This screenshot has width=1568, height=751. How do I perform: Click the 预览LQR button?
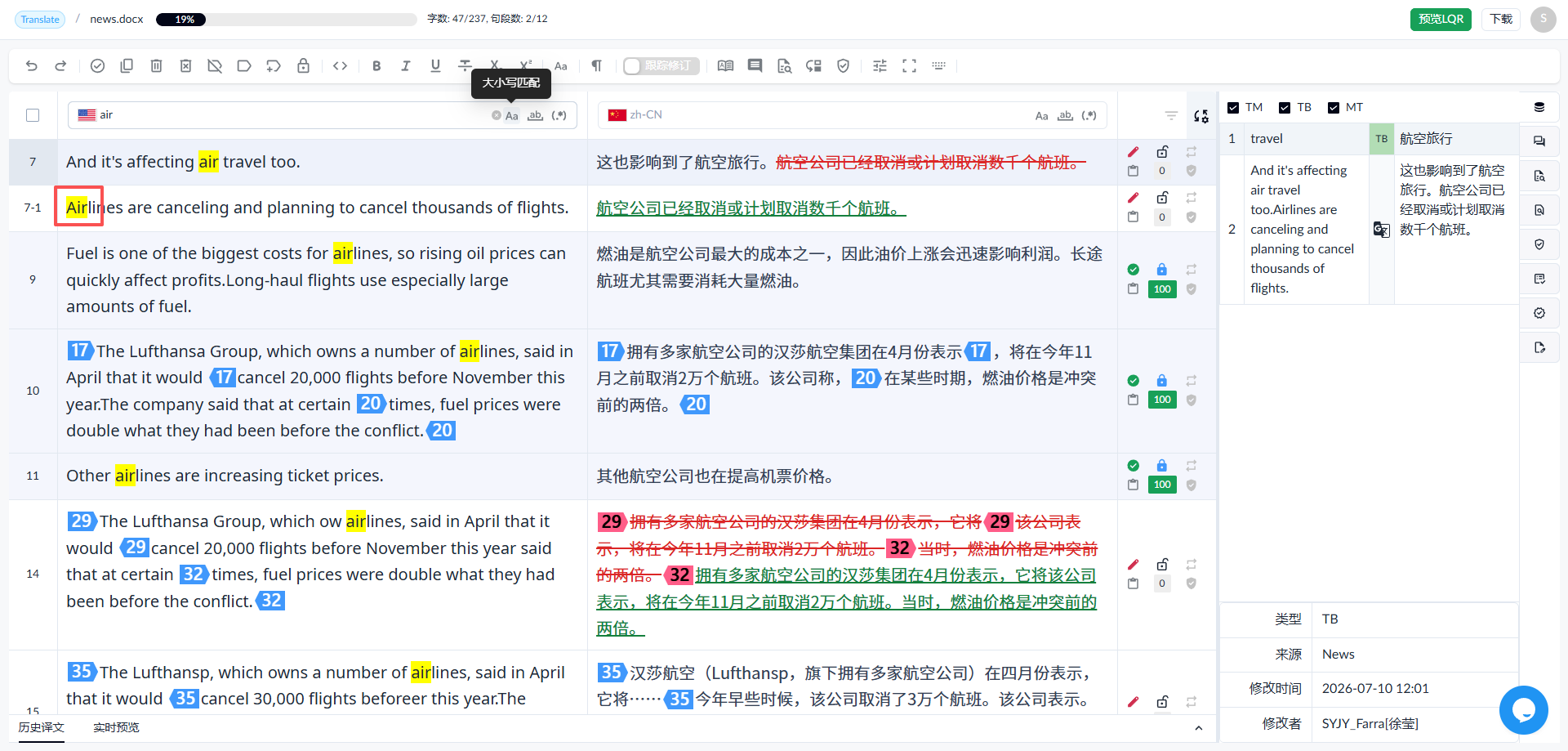coord(1441,19)
